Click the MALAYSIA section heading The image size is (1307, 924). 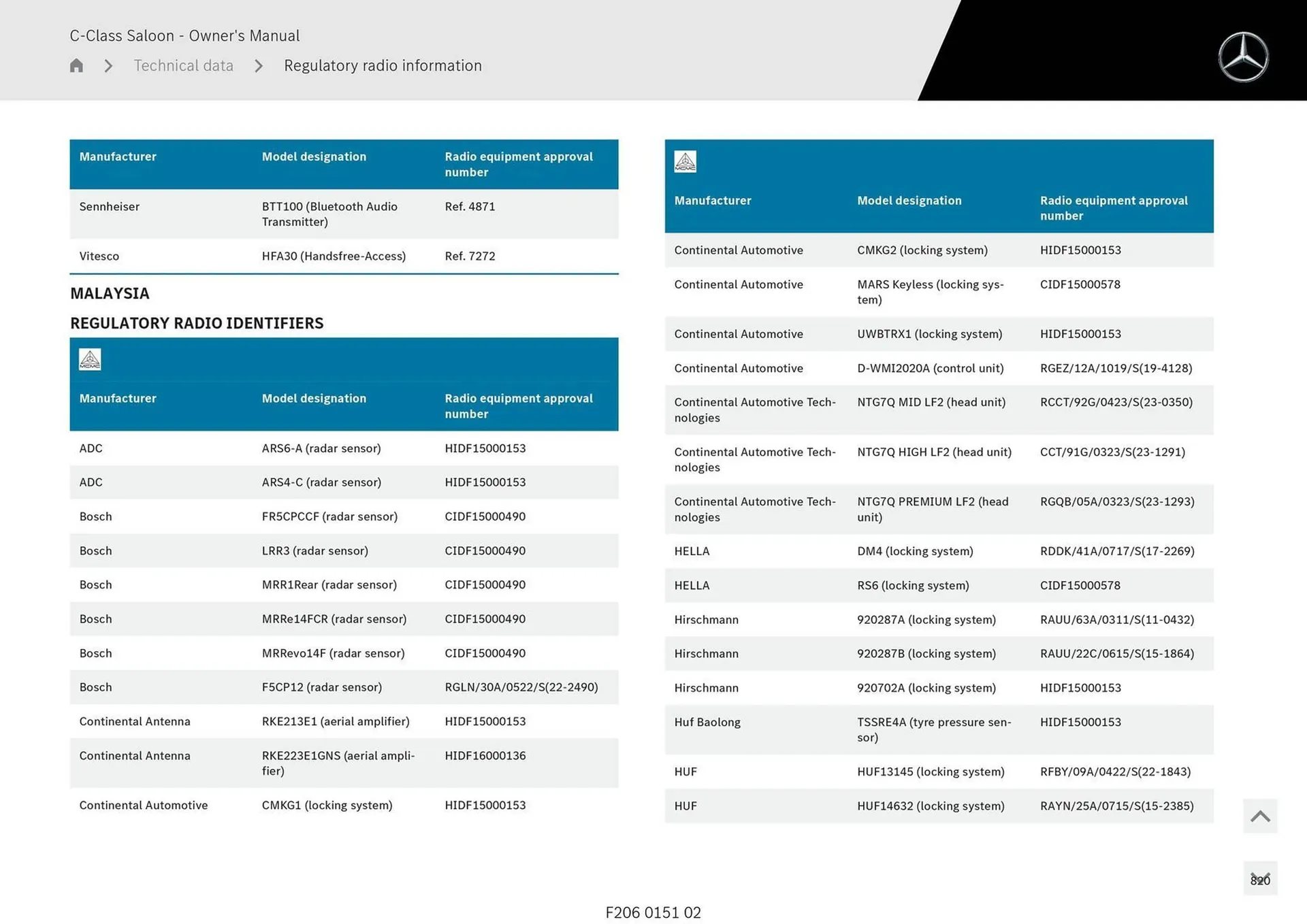point(110,293)
